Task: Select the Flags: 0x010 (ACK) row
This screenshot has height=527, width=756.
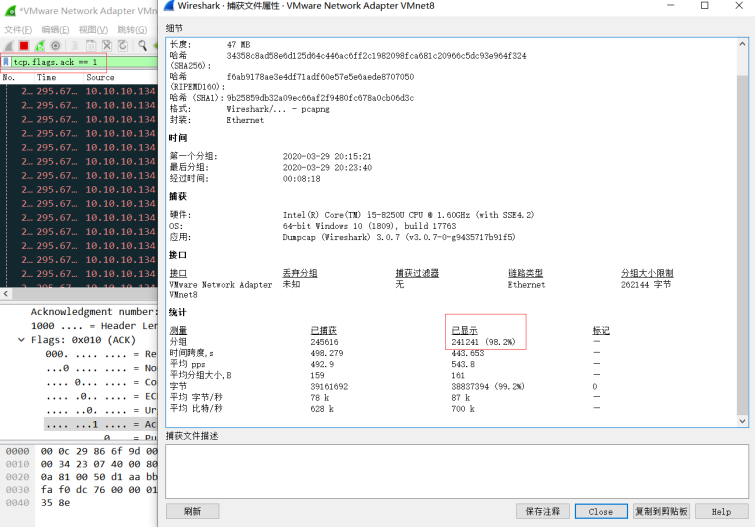Action: tap(83, 340)
